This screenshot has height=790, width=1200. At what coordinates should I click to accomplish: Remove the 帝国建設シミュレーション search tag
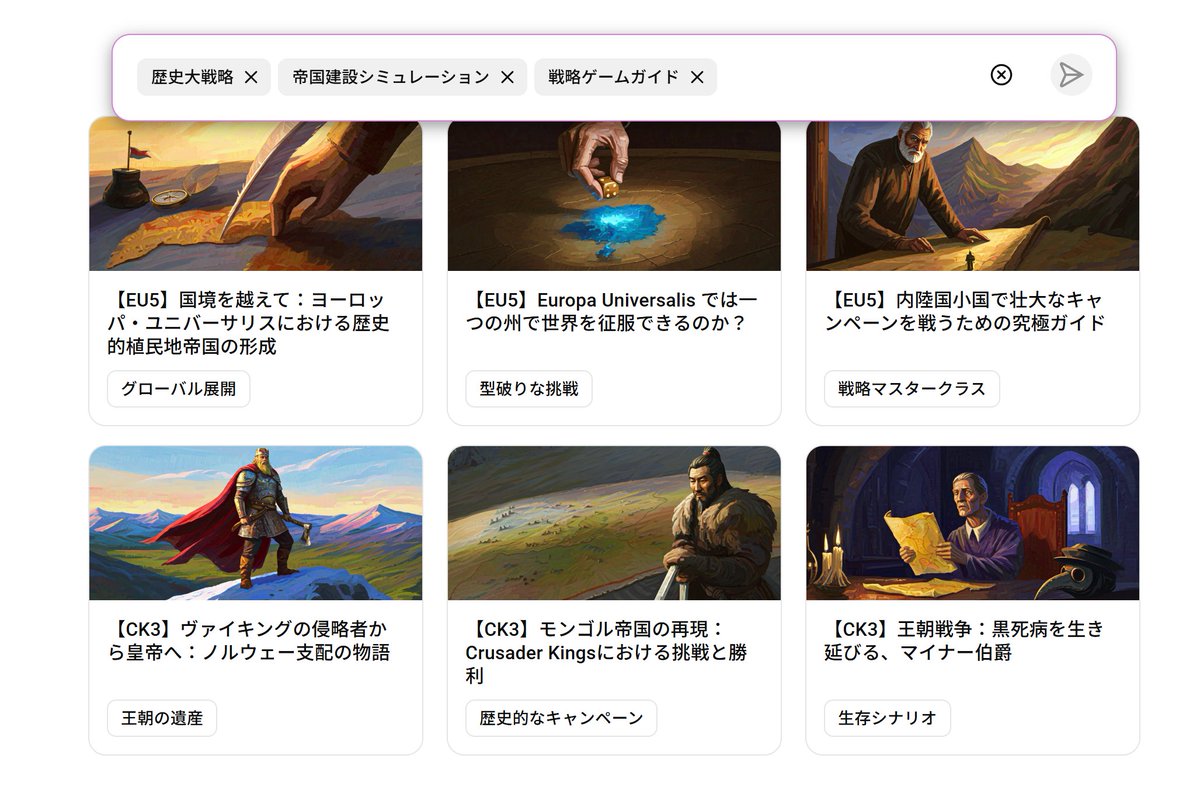507,77
